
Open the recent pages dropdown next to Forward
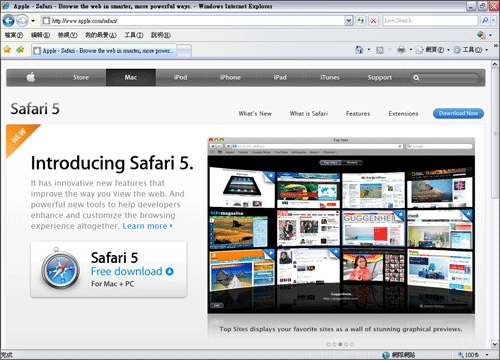[x=33, y=21]
